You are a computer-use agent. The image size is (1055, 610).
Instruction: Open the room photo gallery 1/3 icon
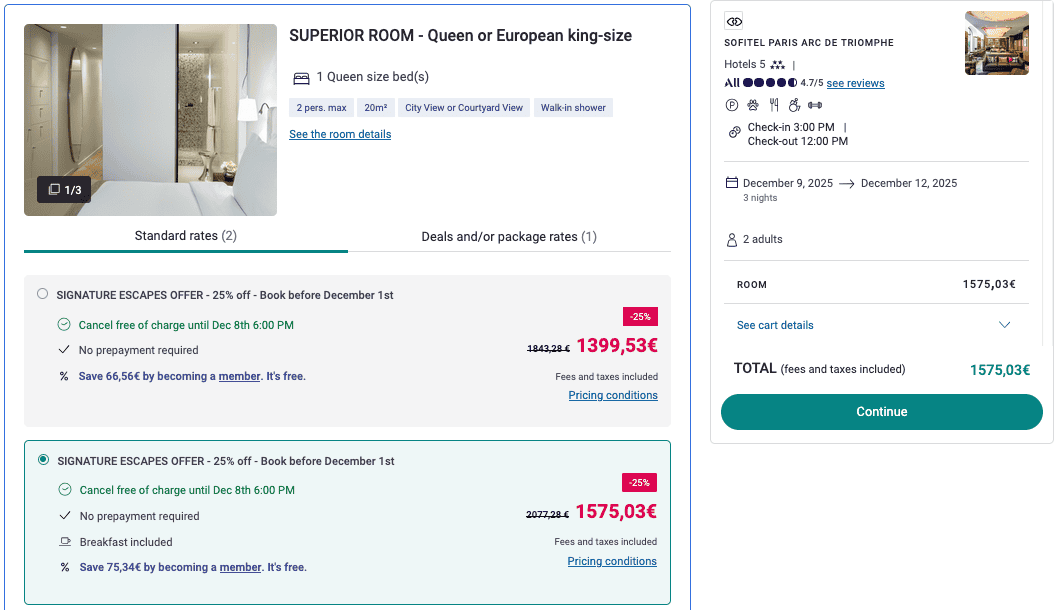[64, 189]
